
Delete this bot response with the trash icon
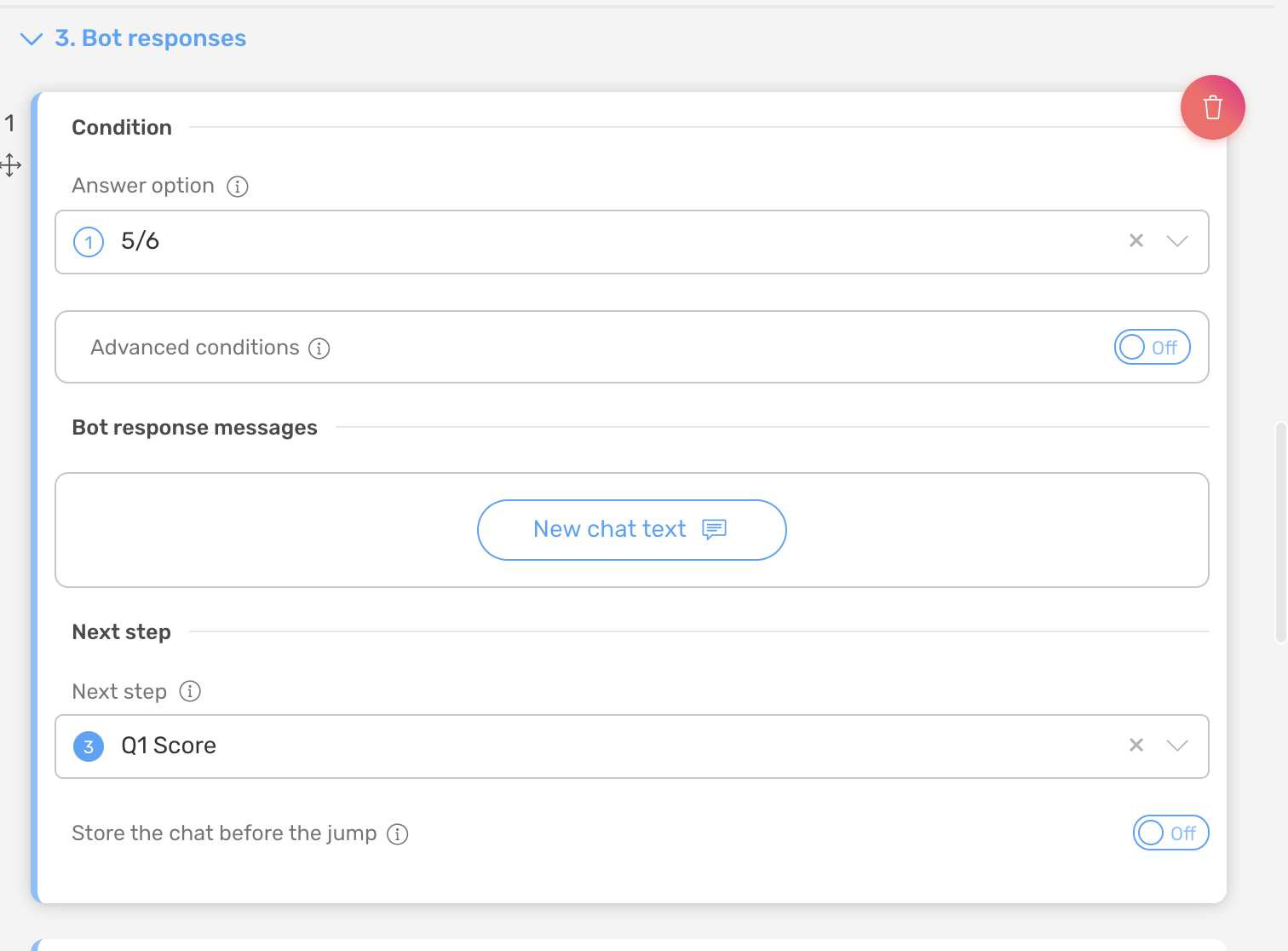(x=1212, y=107)
